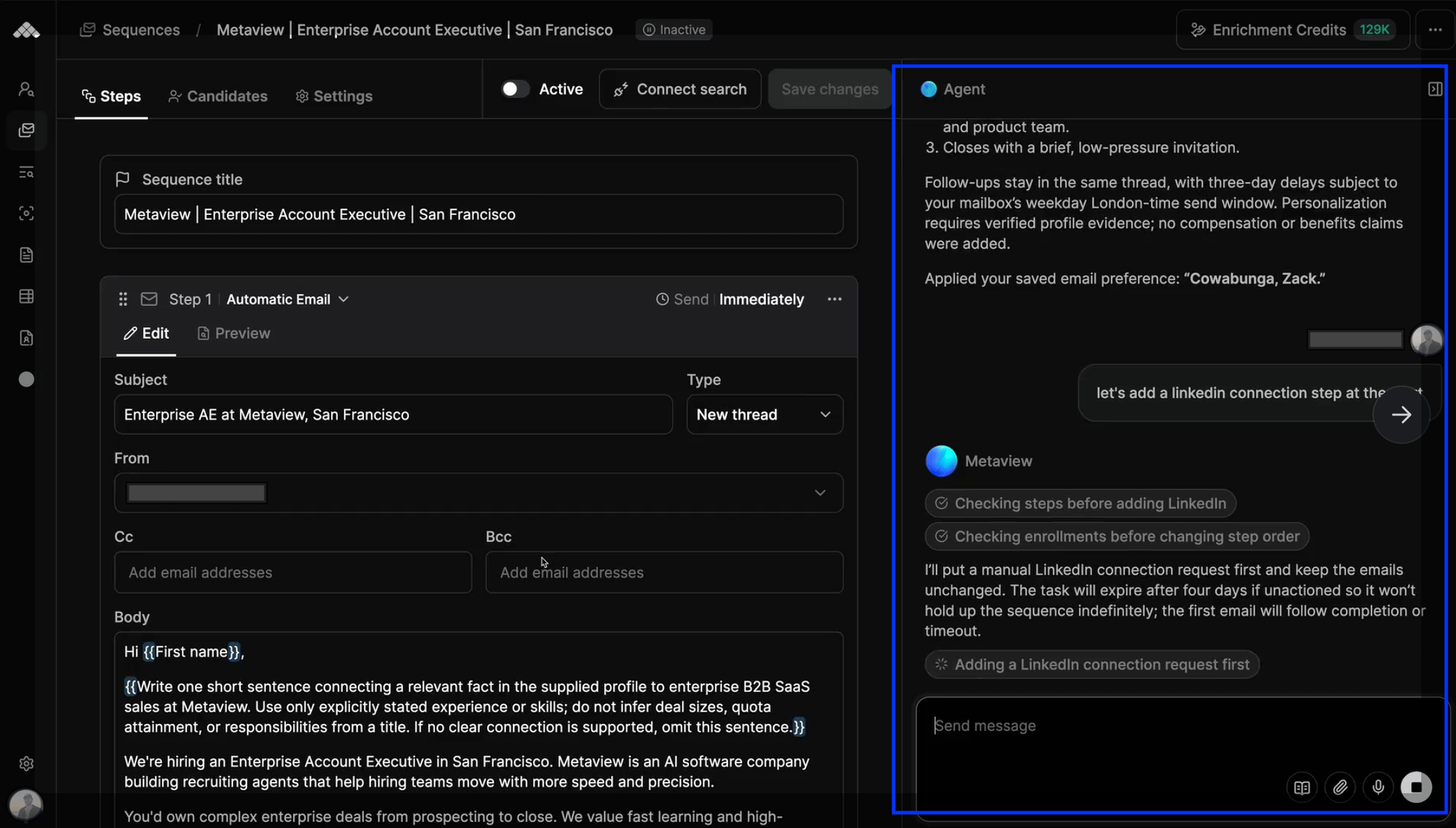Click the Connect search button
The width and height of the screenshot is (1456, 828).
680,89
